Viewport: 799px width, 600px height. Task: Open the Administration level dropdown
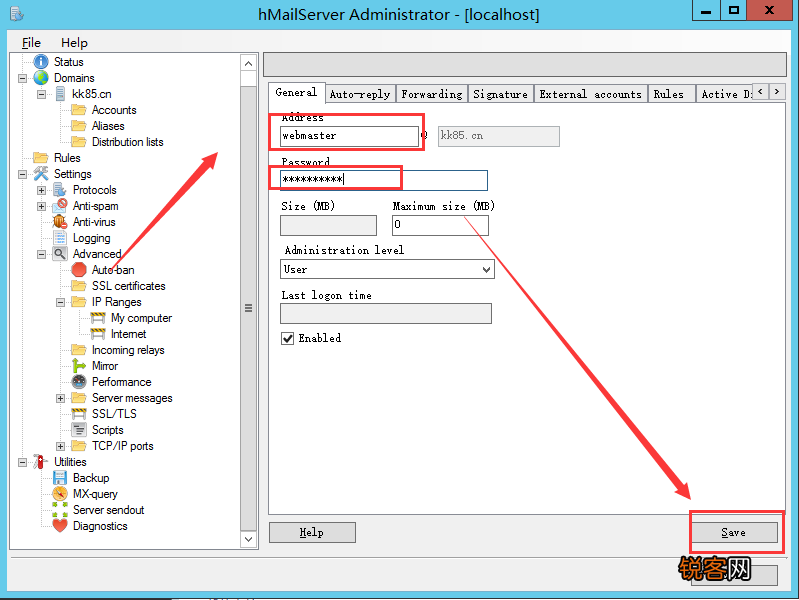487,269
